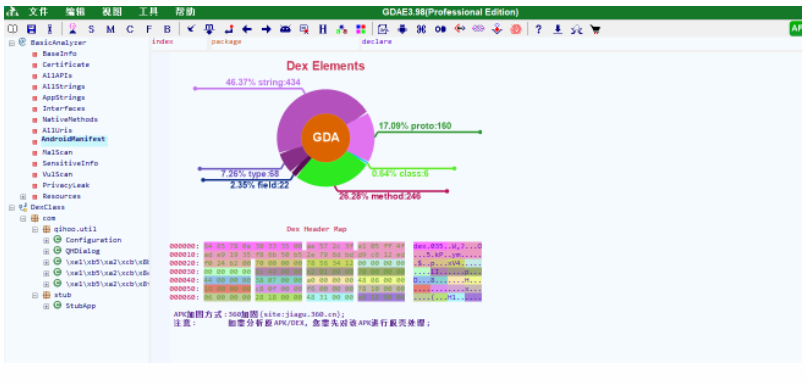Open the 工具 menu
The image size is (806, 383).
pyautogui.click(x=149, y=12)
